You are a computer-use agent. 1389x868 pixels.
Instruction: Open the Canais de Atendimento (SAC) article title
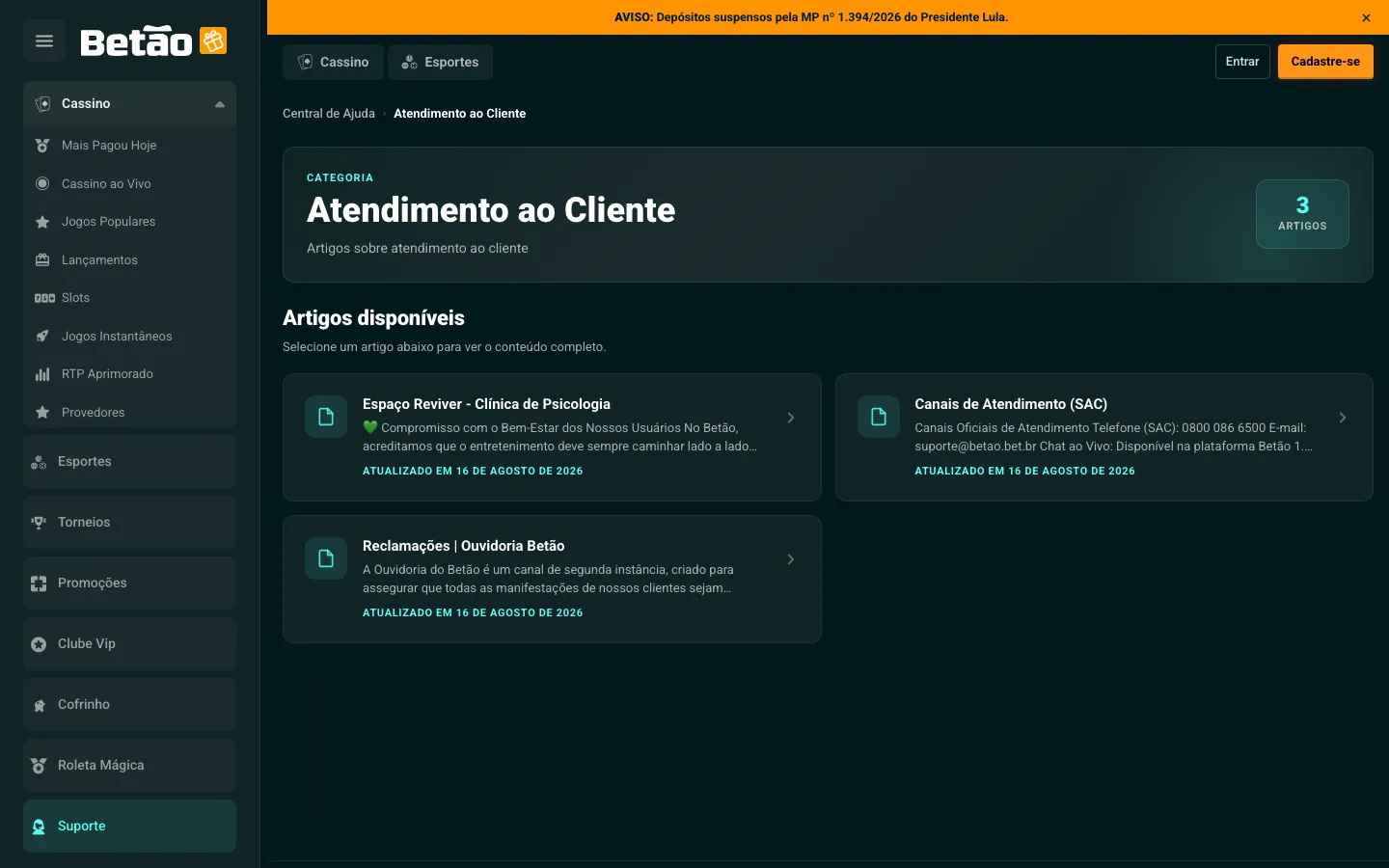click(1011, 404)
